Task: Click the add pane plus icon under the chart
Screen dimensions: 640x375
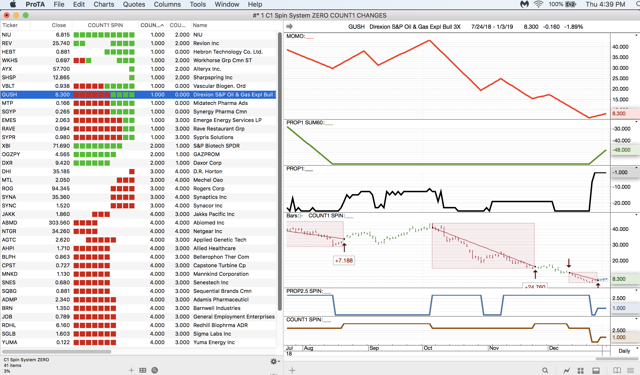Action: [292, 370]
